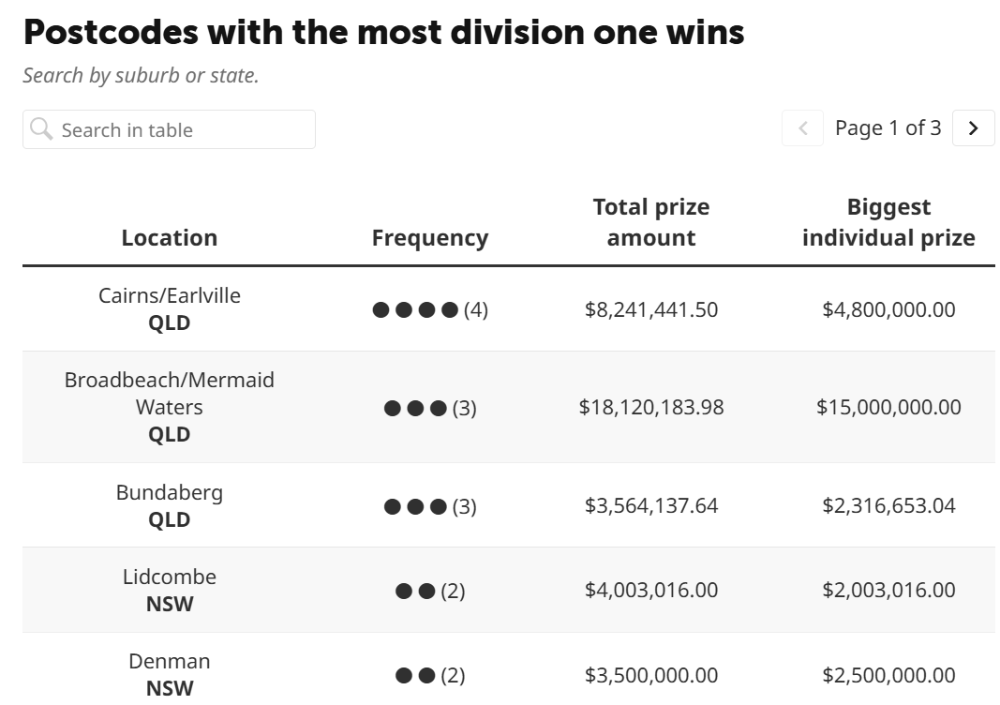Sort by Total prize amount header

(x=651, y=222)
